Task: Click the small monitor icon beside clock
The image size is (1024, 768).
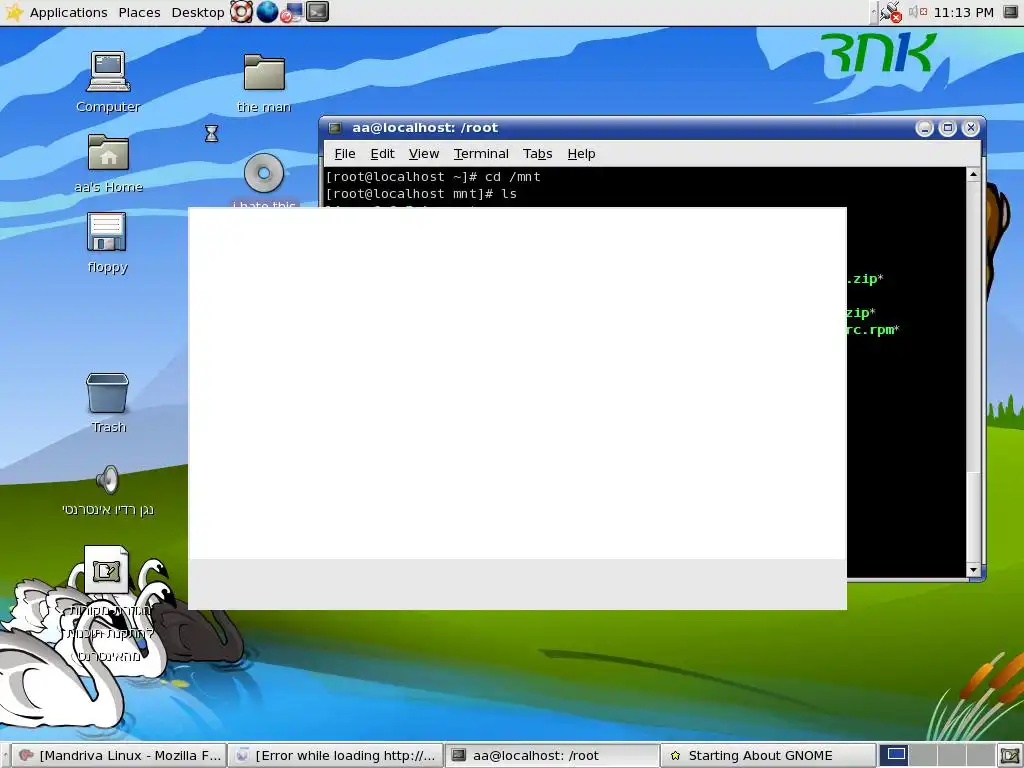Action: click(x=1010, y=12)
